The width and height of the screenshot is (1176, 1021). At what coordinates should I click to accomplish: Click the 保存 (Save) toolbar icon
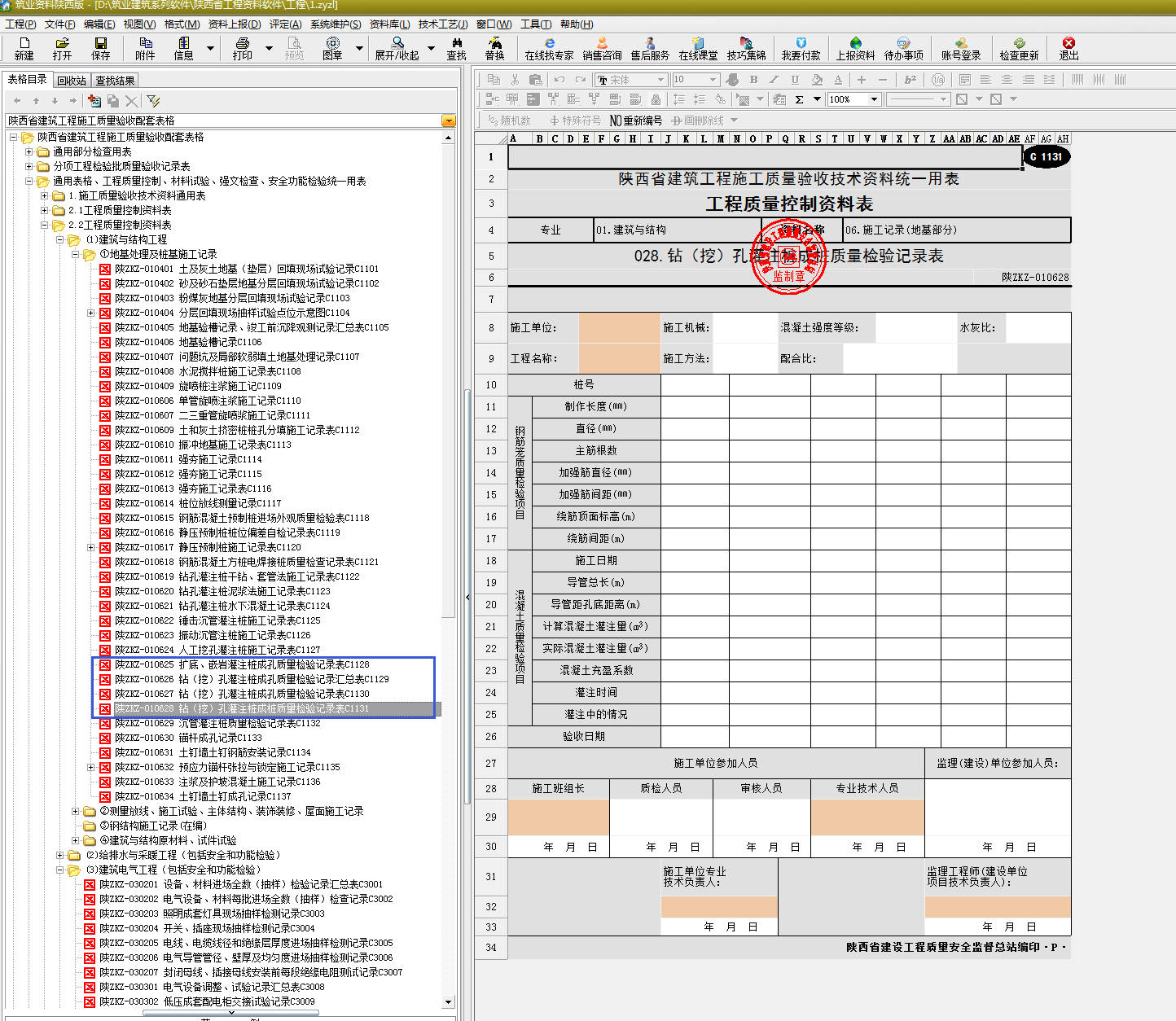pos(100,48)
